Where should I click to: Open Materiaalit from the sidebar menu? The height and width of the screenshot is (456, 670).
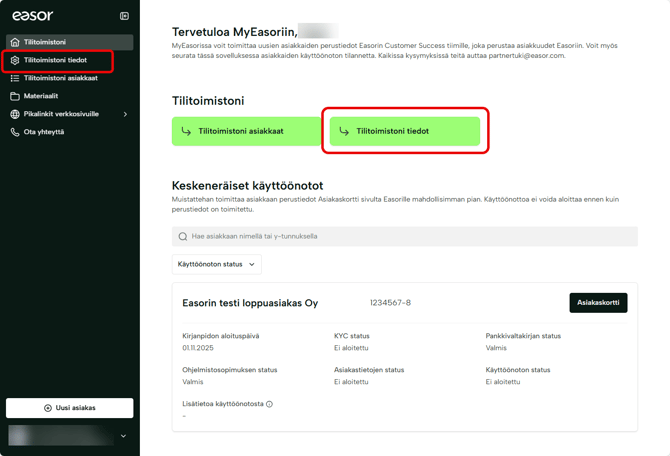[x=41, y=96]
